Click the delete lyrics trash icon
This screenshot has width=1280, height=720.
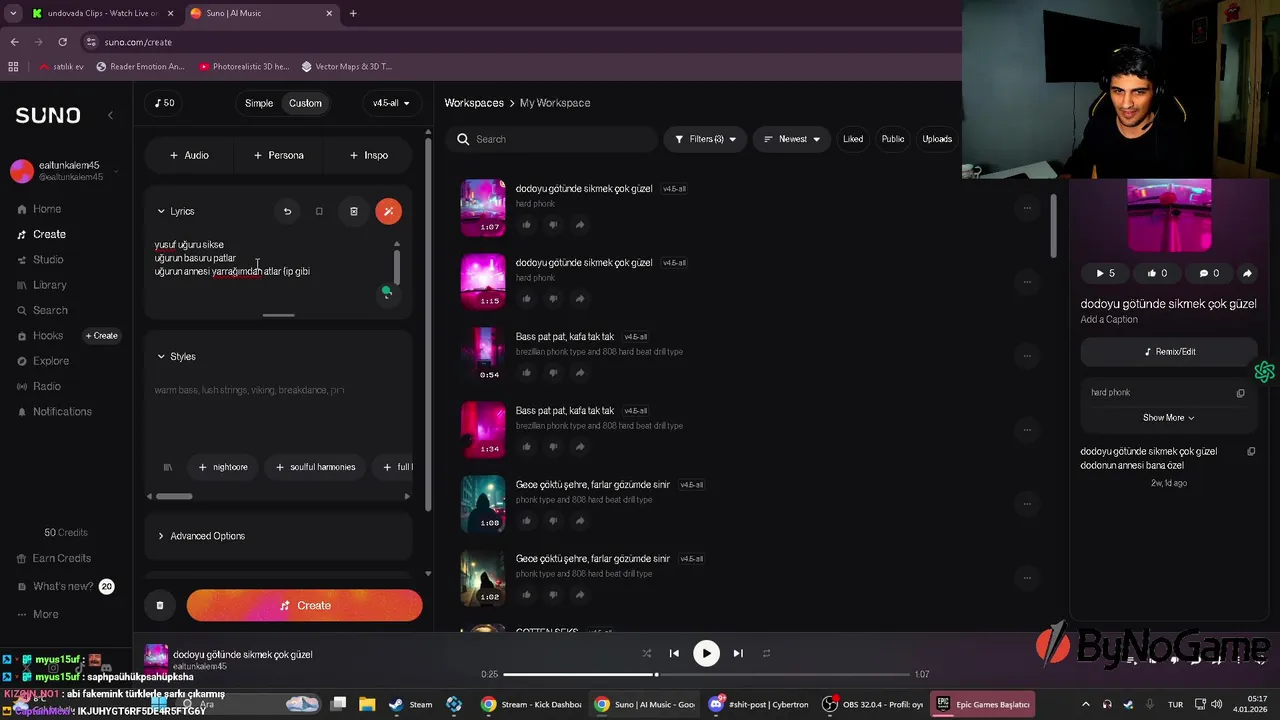pos(353,211)
